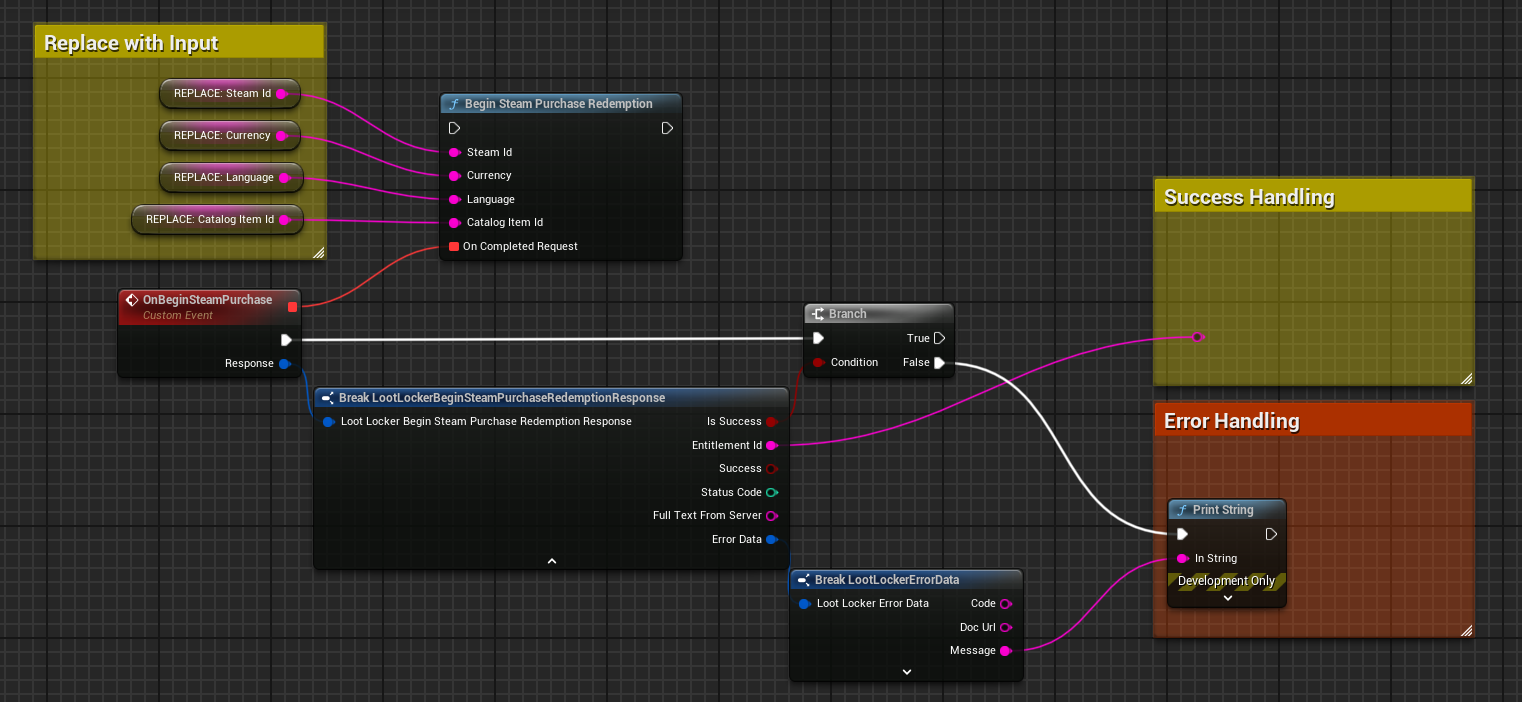Click the Entitlement Id output pin
1522x702 pixels.
click(x=771, y=445)
